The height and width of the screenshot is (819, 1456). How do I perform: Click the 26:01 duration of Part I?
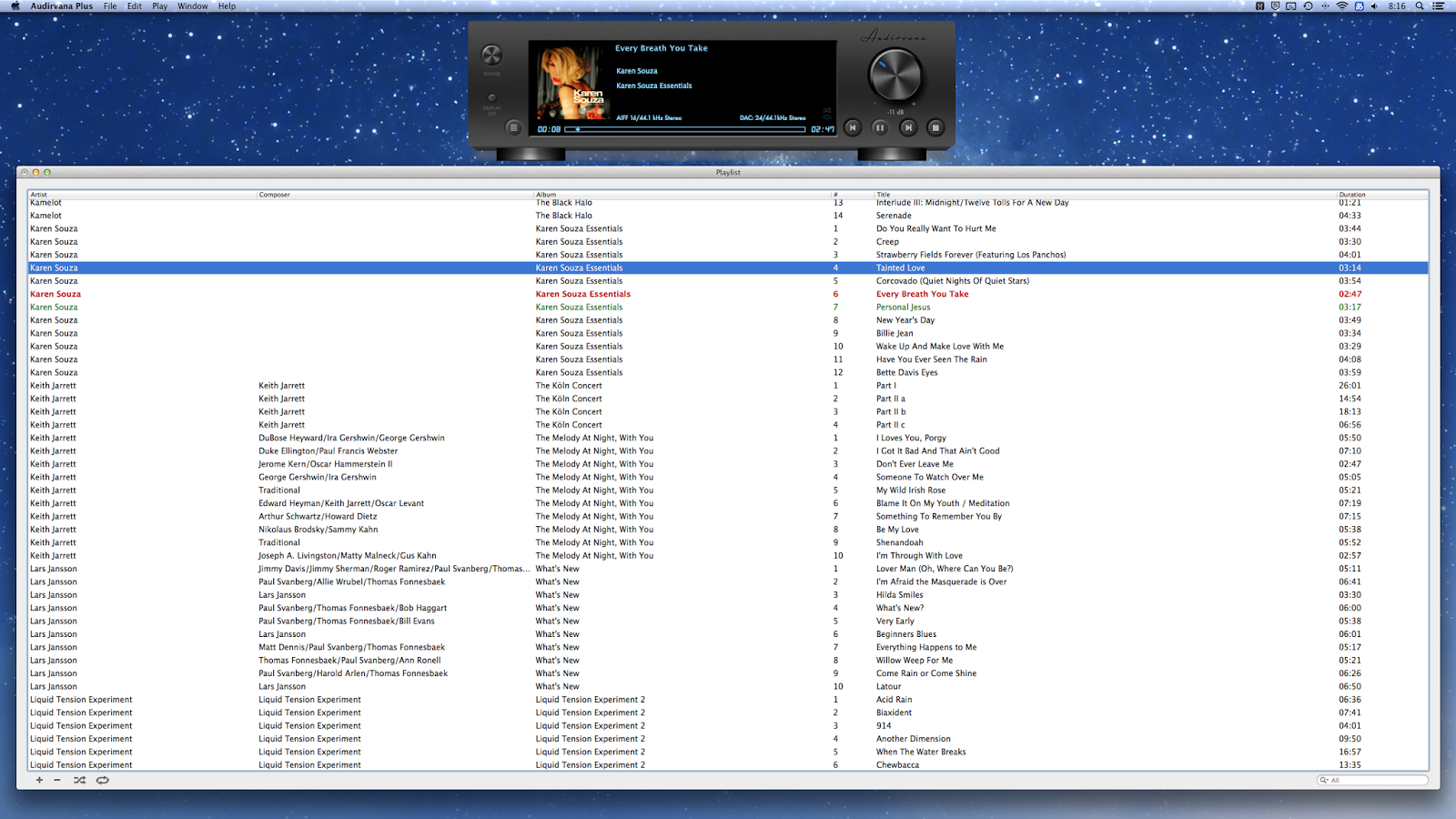(x=1350, y=385)
